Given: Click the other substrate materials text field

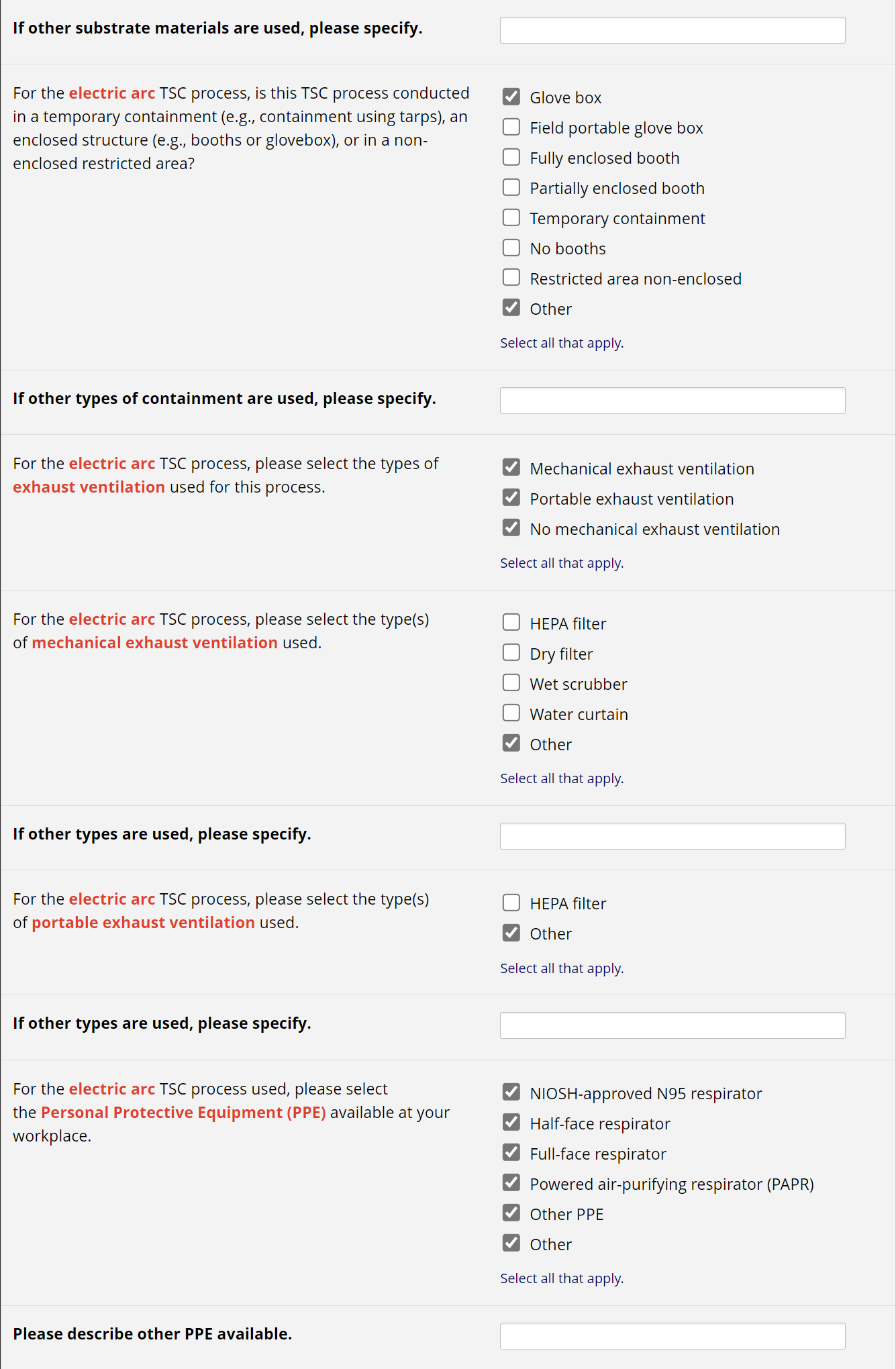Looking at the screenshot, I should pyautogui.click(x=672, y=30).
